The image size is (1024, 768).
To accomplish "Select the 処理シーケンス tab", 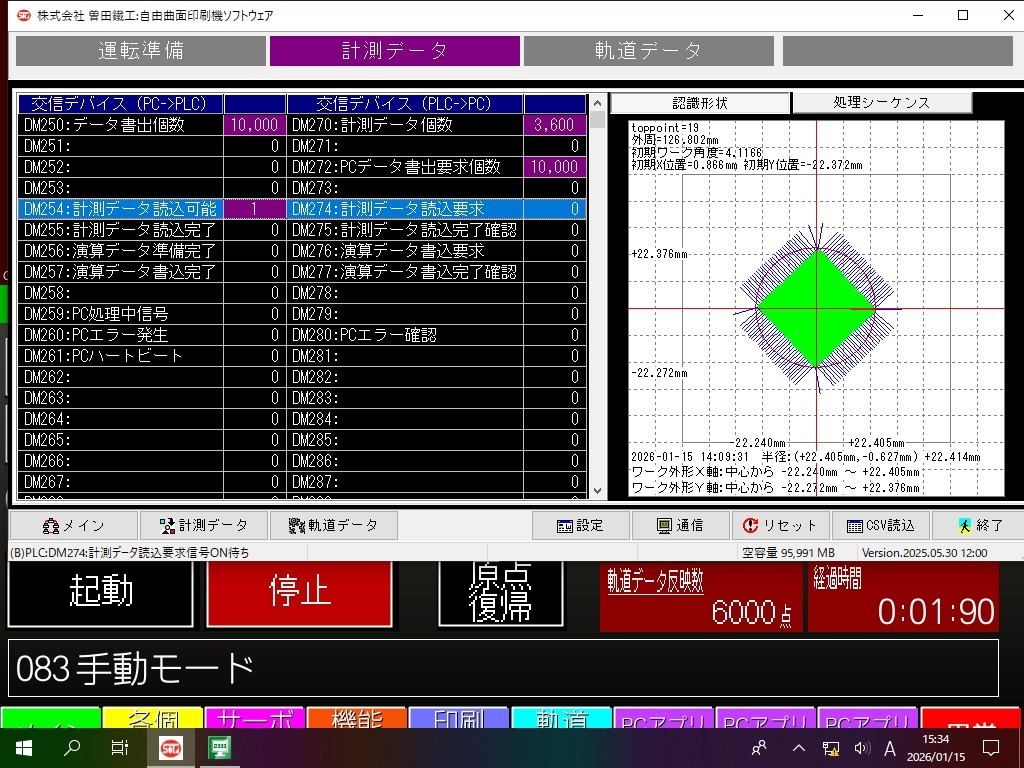I will coord(882,103).
